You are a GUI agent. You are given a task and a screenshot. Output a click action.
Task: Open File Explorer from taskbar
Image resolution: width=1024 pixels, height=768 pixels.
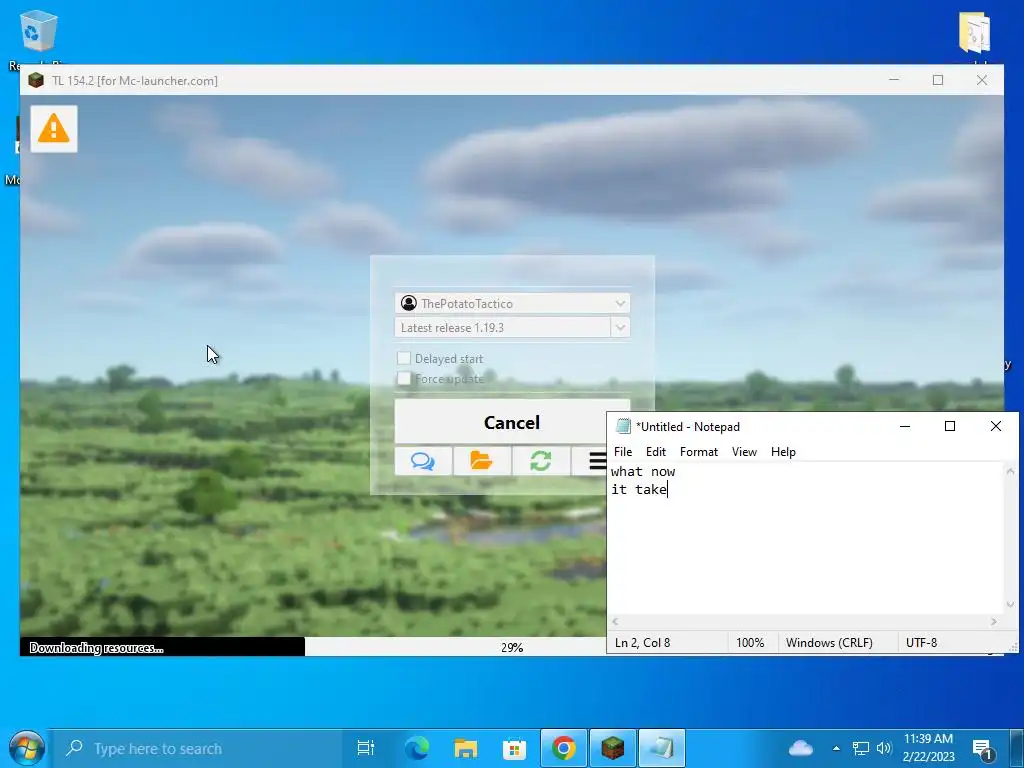[x=466, y=748]
